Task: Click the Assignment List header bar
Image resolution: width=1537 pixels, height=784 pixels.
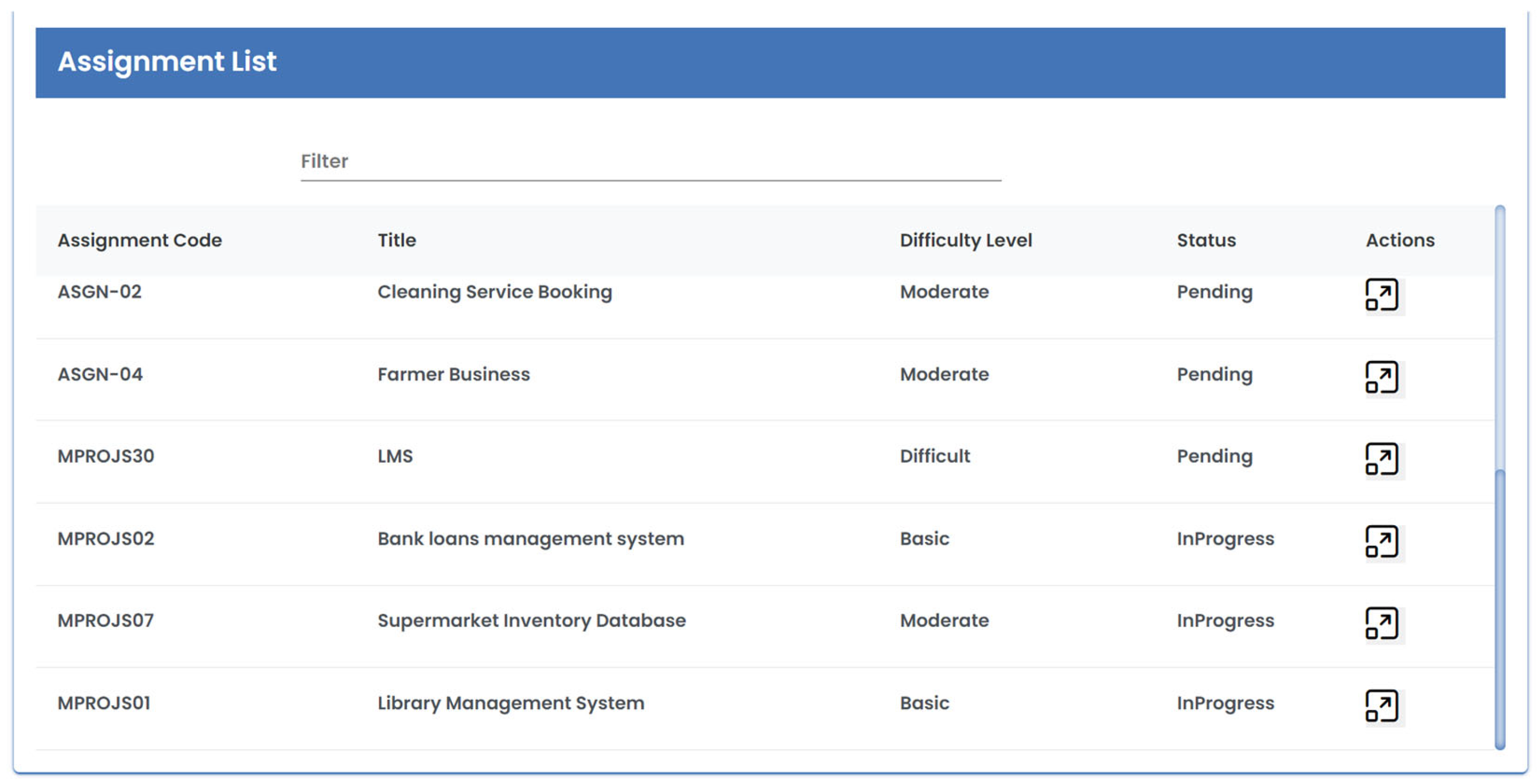Action: coord(770,62)
